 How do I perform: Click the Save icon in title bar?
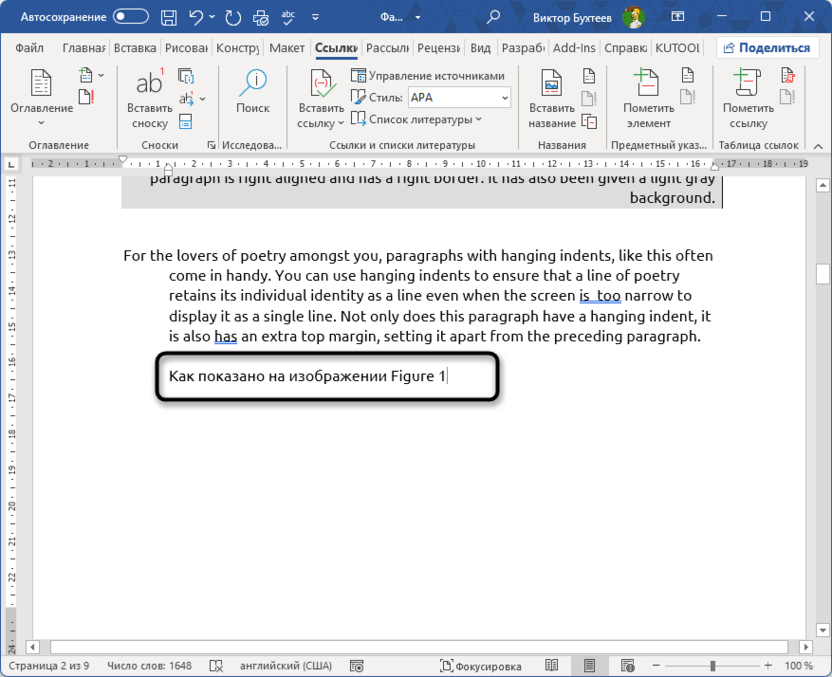click(x=169, y=17)
